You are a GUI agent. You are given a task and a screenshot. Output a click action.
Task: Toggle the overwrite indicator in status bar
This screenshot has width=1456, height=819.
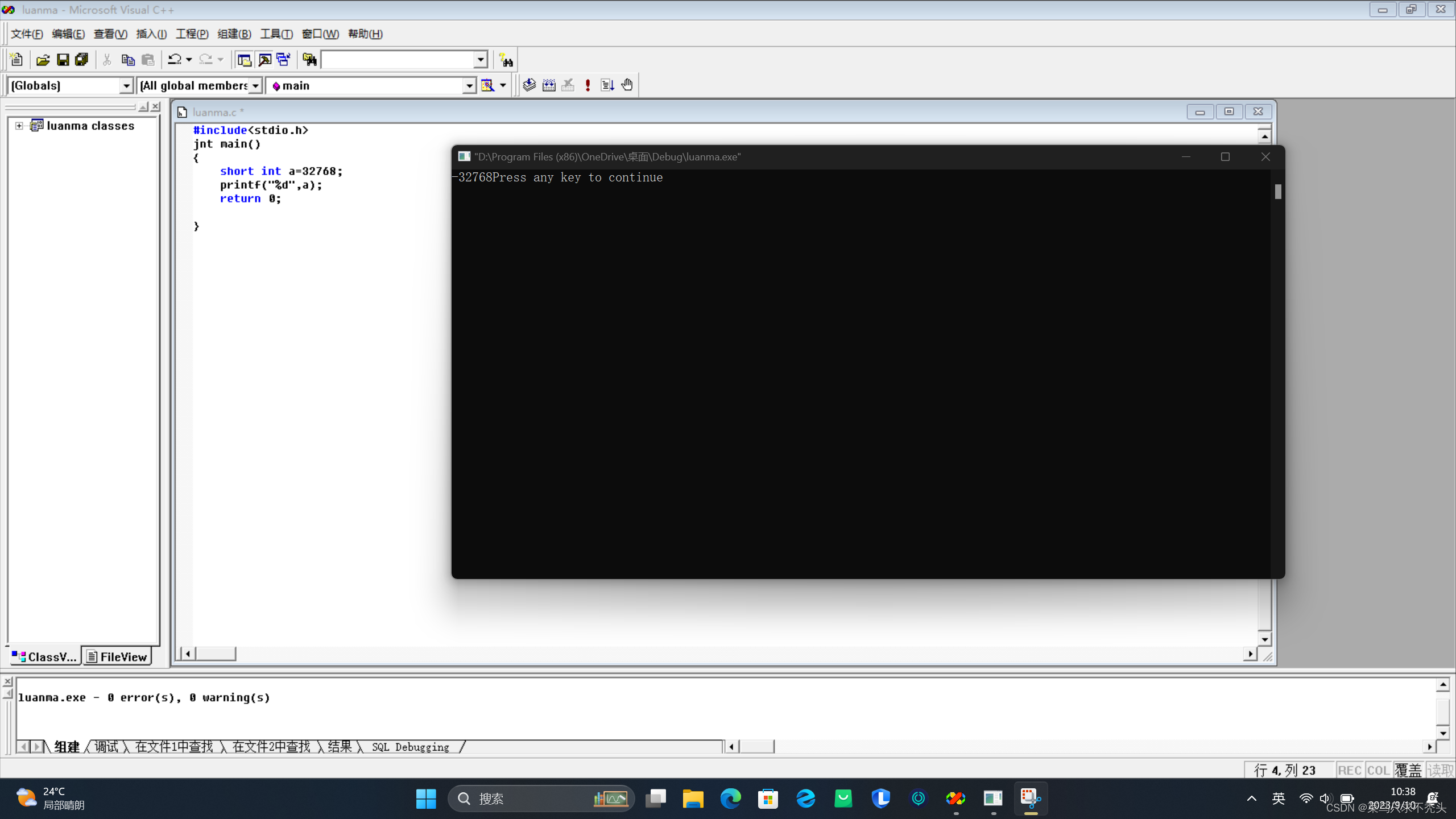pyautogui.click(x=1408, y=770)
